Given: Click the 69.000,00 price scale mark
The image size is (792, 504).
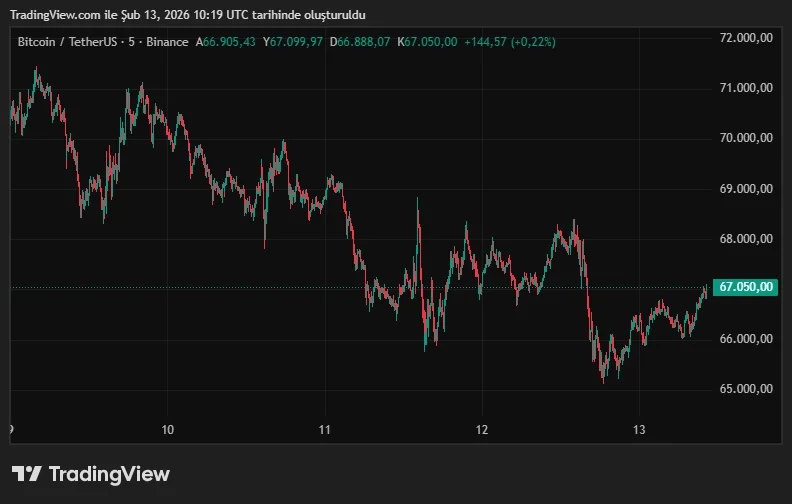Looking at the screenshot, I should (747, 189).
